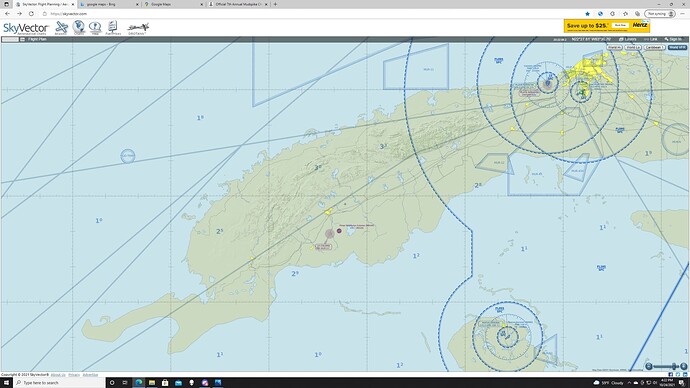Click the purple airport marker on the map
Image resolution: width=690 pixels, height=388 pixels.
pos(339,231)
